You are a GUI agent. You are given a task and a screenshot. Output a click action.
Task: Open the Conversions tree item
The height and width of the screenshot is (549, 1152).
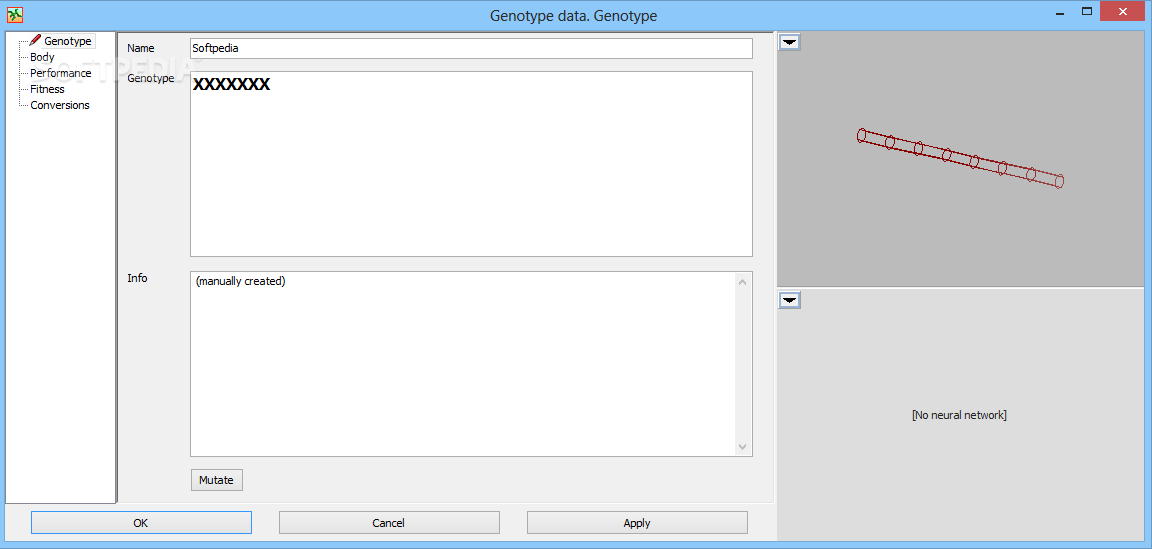(x=60, y=105)
